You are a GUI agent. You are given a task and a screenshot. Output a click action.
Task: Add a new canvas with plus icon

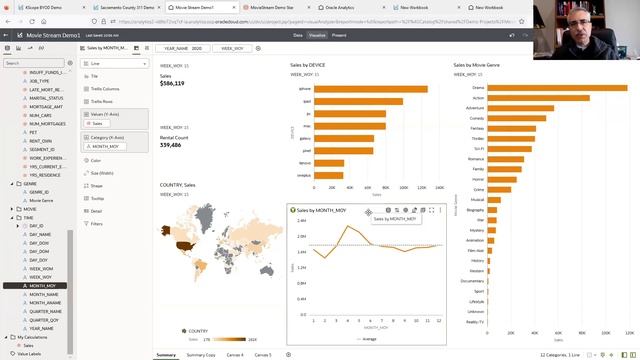(289, 355)
